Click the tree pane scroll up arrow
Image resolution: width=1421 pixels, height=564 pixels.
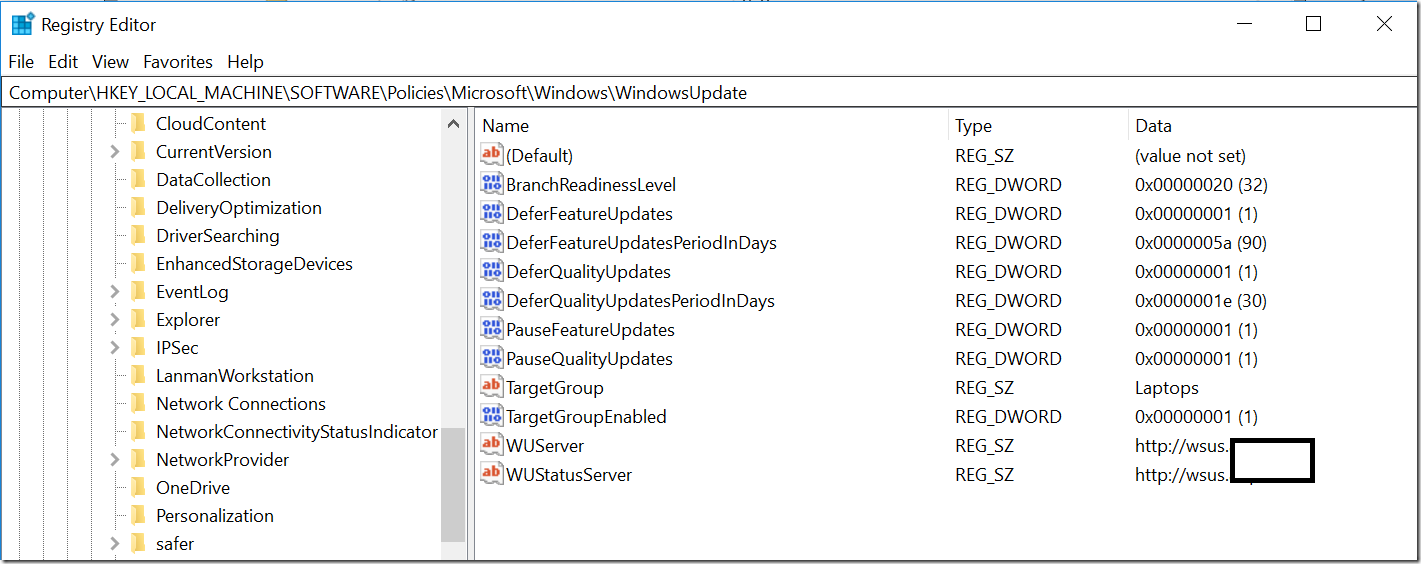(x=453, y=124)
